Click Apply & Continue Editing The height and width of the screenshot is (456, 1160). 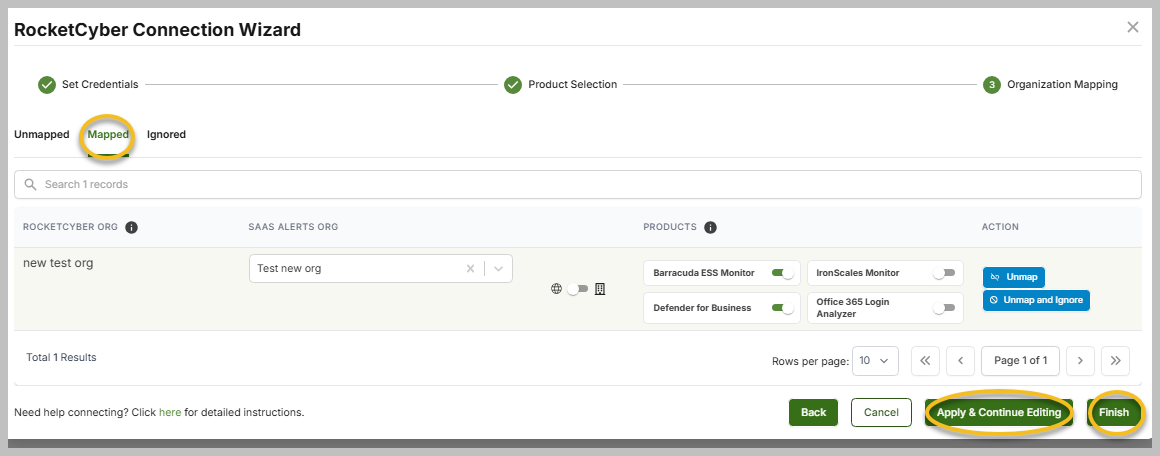(x=999, y=412)
